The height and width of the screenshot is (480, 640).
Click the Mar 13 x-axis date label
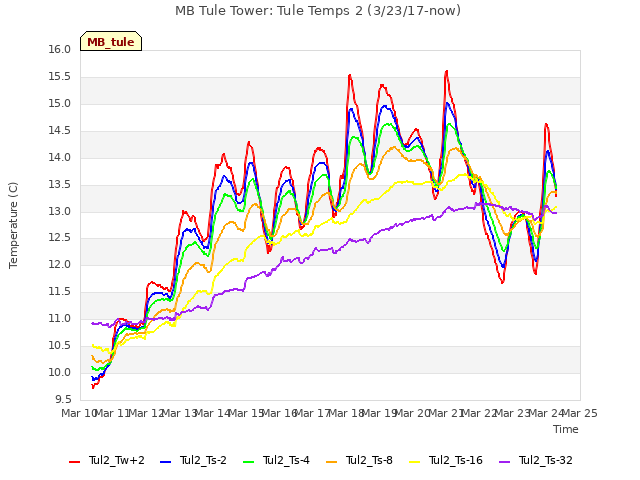(x=179, y=413)
